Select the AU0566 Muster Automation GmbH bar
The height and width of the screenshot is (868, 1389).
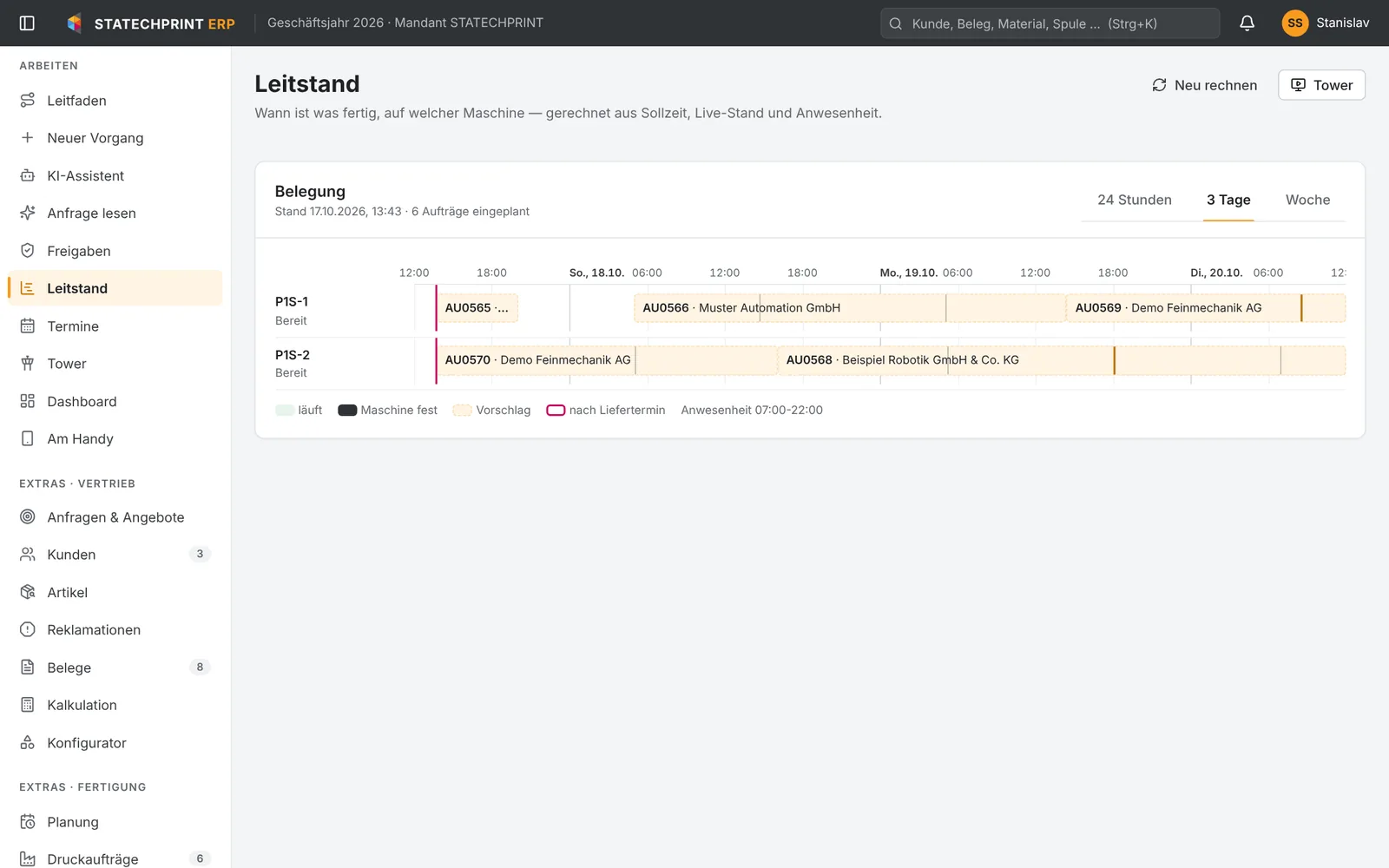click(x=850, y=308)
